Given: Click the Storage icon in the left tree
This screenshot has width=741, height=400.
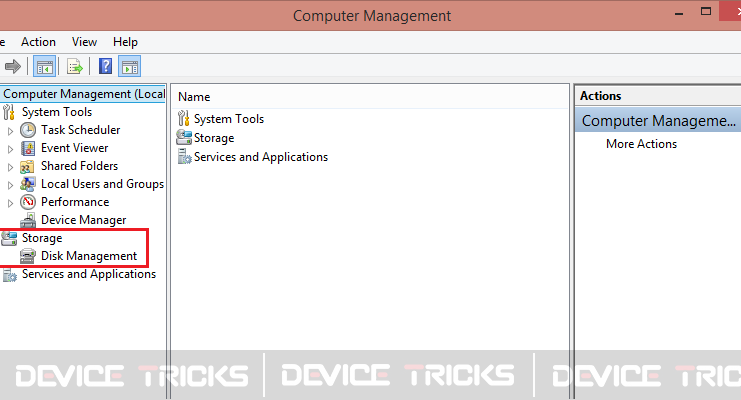Looking at the screenshot, I should click(x=9, y=238).
